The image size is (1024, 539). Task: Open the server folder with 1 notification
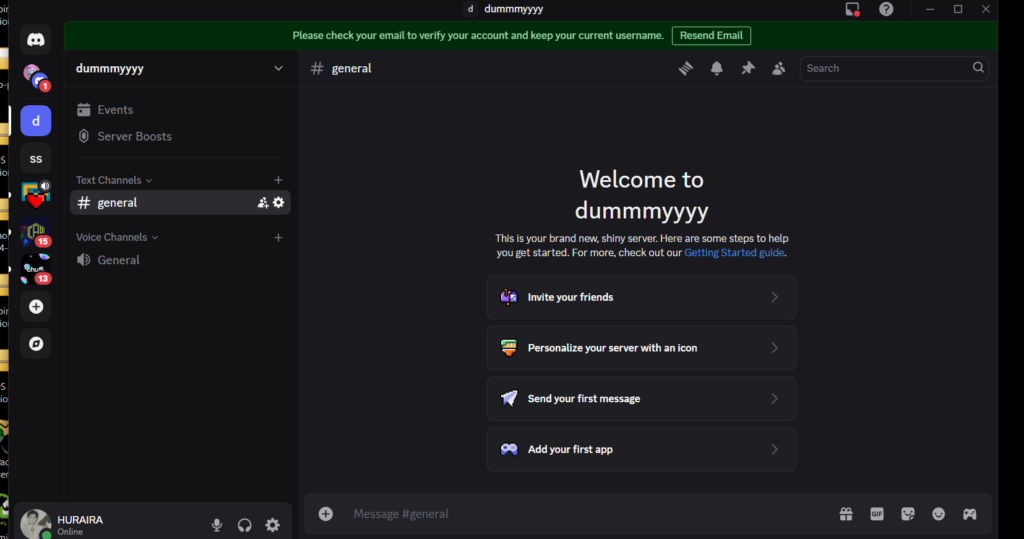pyautogui.click(x=36, y=78)
